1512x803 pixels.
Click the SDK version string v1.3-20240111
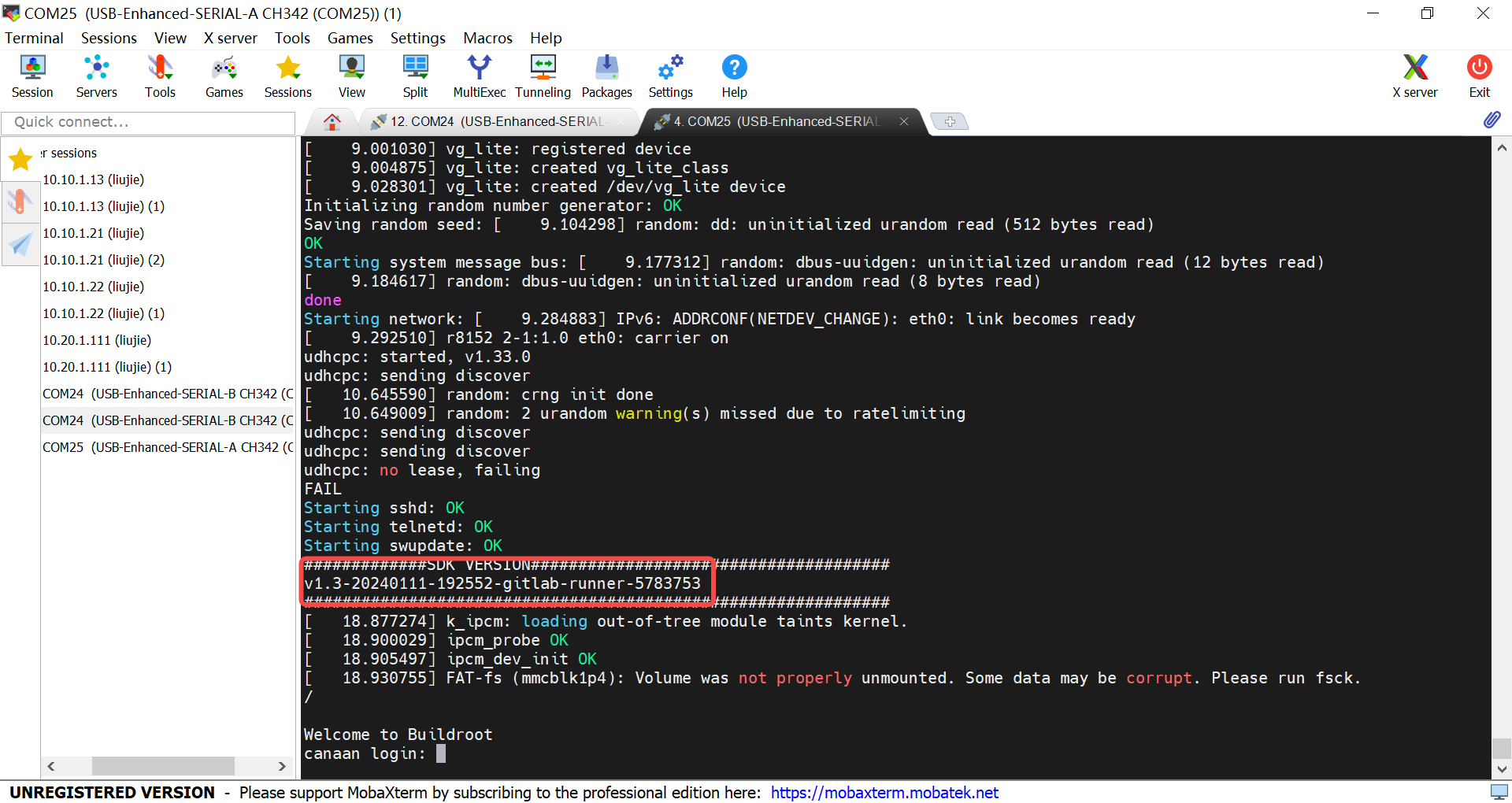point(502,583)
